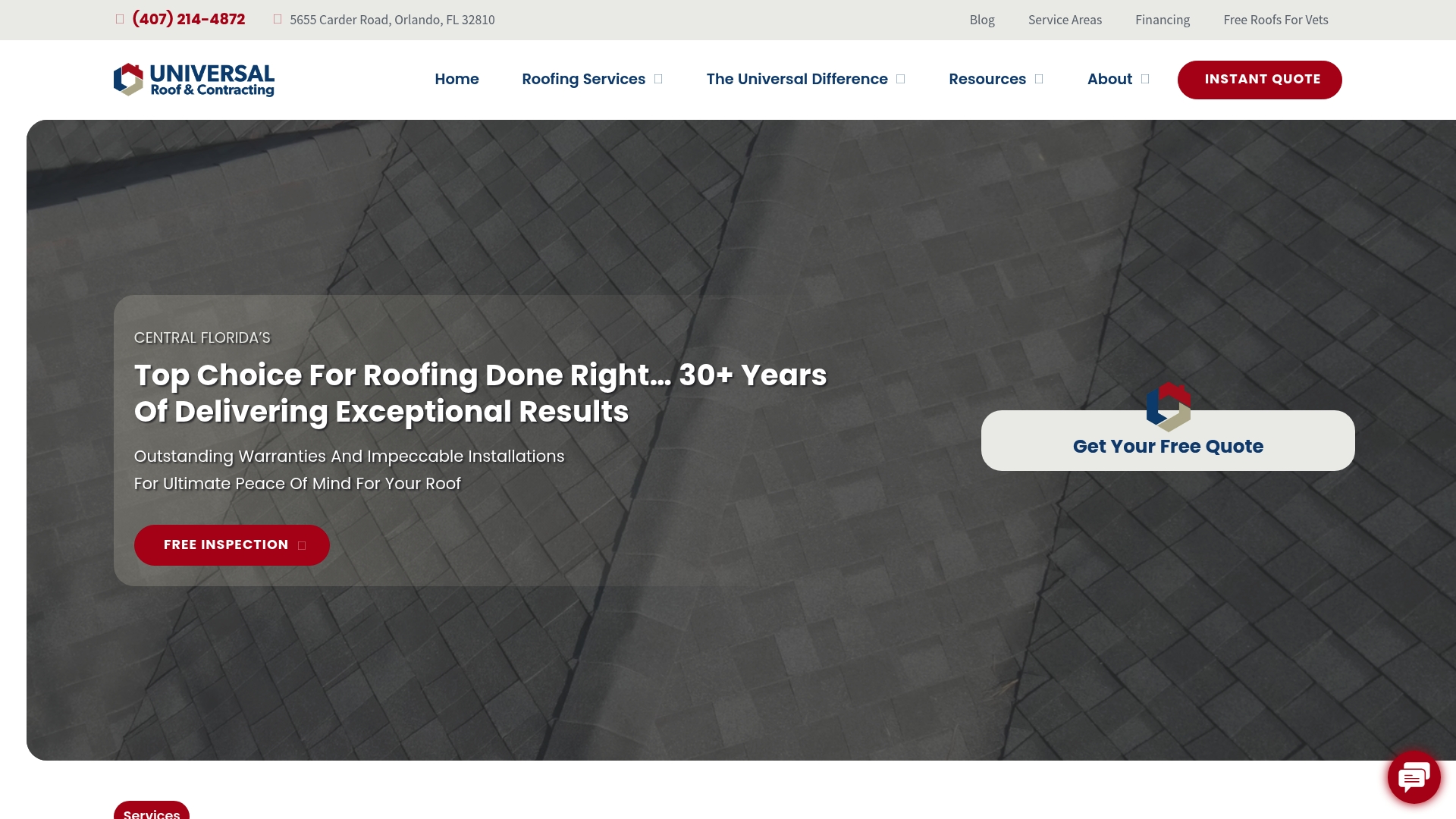The image size is (1456, 819).
Task: Open the About menu
Action: (x=1109, y=79)
